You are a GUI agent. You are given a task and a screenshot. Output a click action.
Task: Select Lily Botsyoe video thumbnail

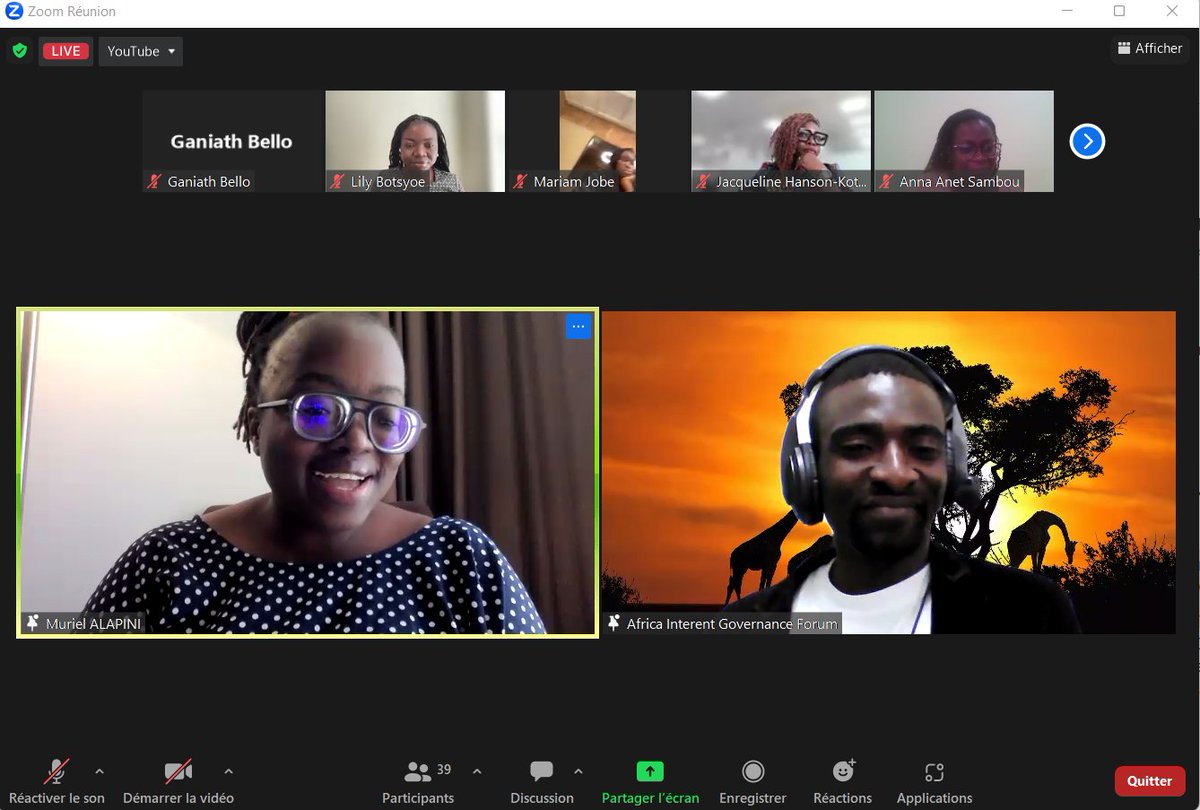415,141
